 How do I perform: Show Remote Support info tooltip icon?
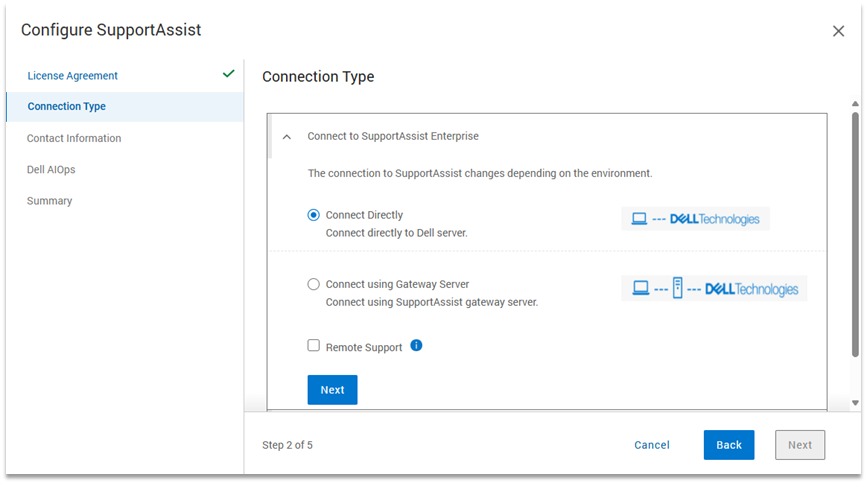coord(416,346)
